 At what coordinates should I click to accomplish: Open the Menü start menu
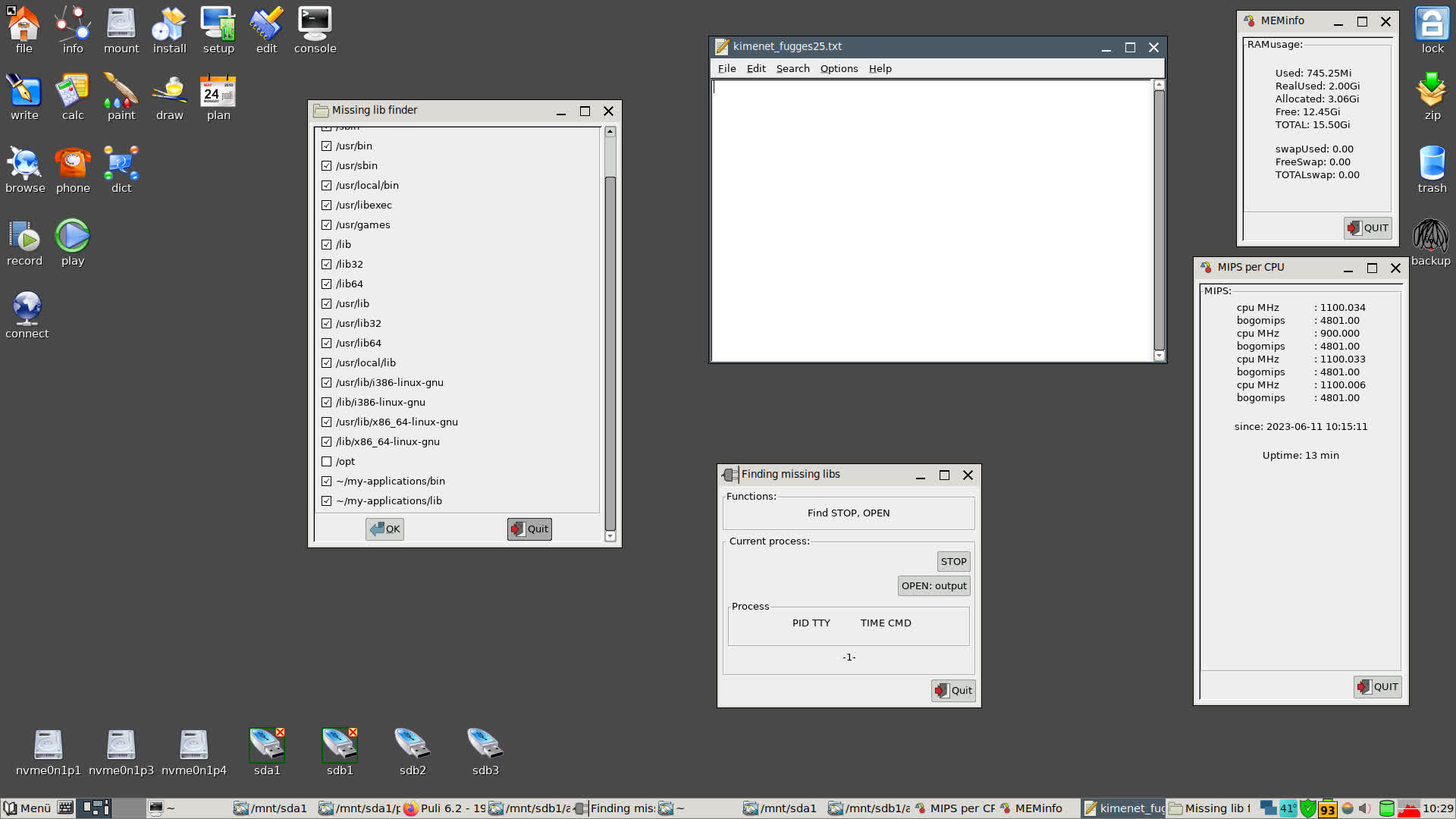tap(27, 808)
